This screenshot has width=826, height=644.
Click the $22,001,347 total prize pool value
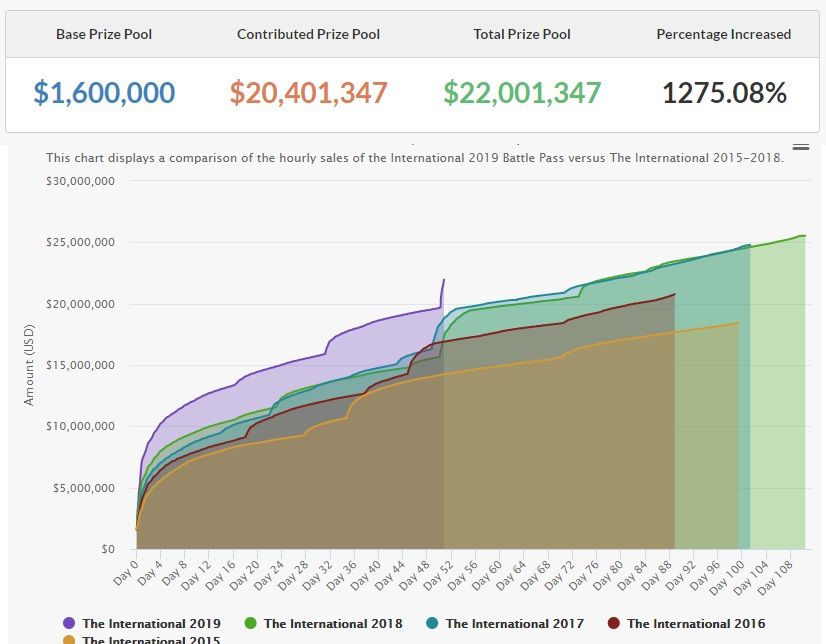522,93
